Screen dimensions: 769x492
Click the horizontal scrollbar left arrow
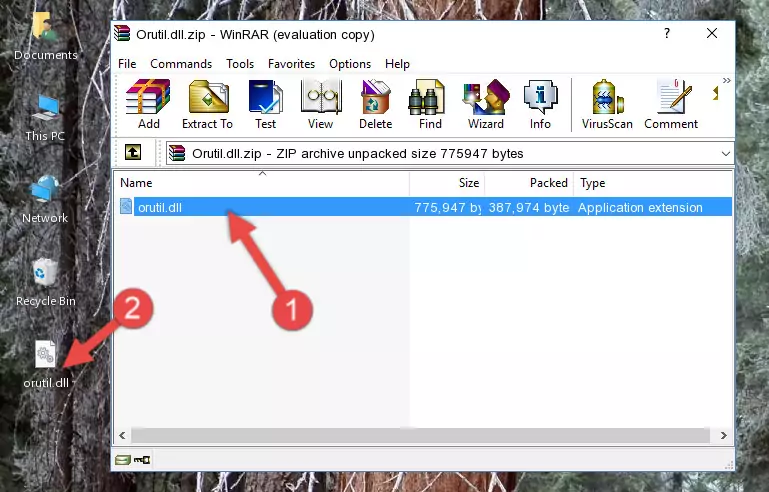point(122,435)
